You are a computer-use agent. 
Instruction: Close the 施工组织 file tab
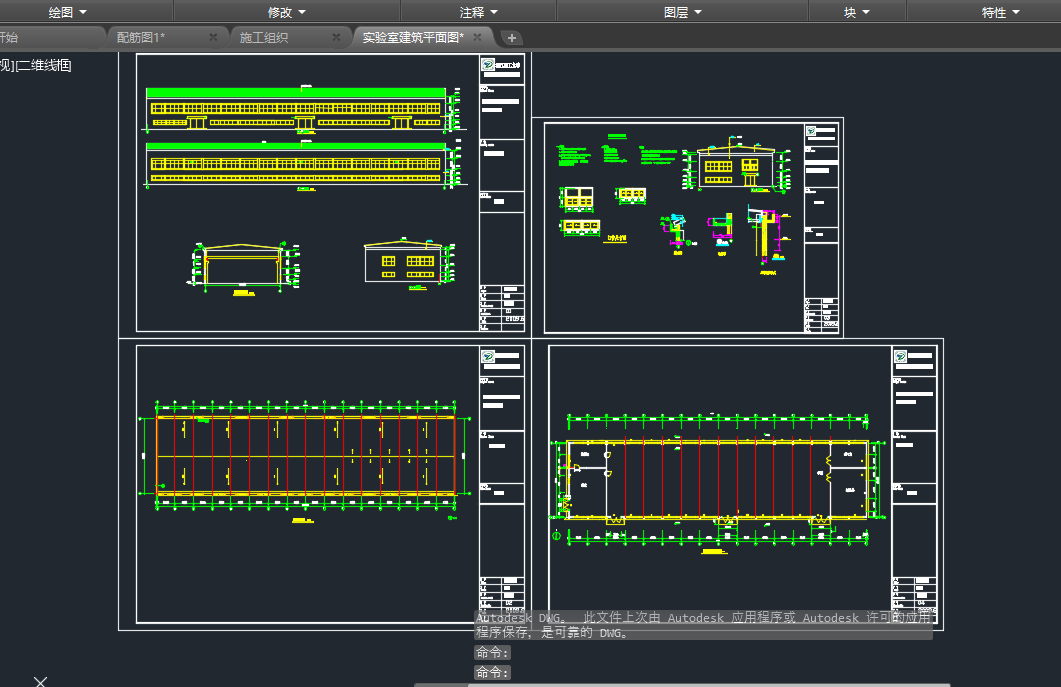pos(337,38)
